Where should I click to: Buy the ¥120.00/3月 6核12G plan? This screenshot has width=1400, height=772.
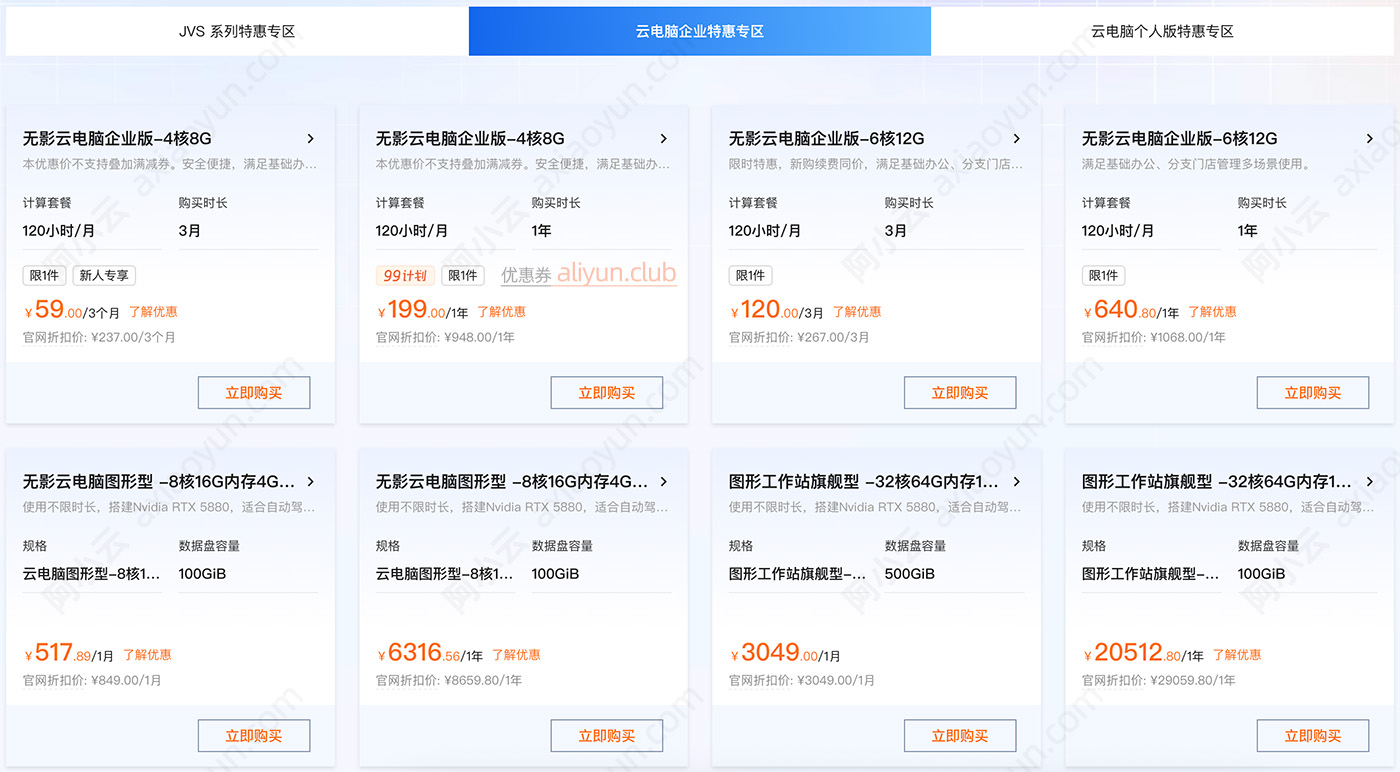pos(960,393)
